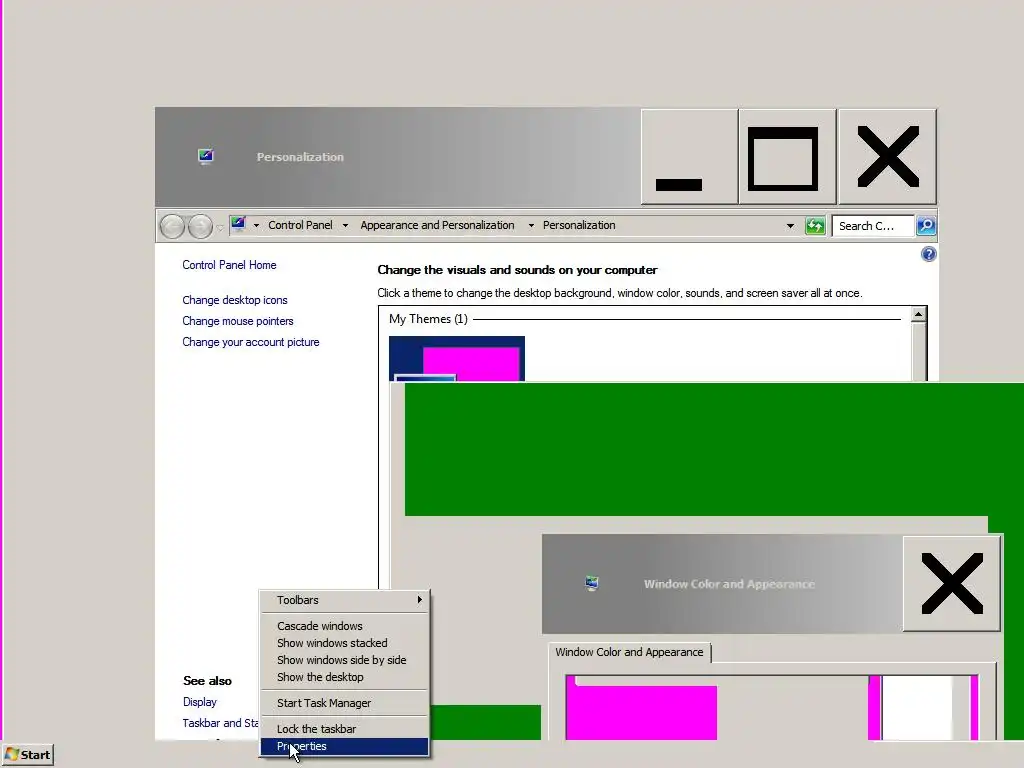Open Help with the question mark icon
This screenshot has width=1024, height=768.
pyautogui.click(x=929, y=254)
